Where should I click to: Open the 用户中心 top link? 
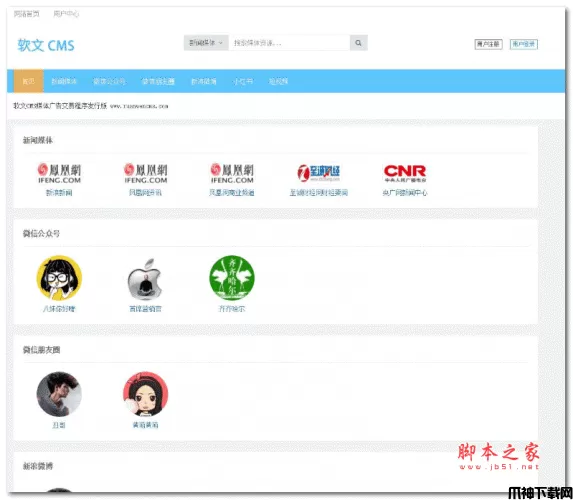(x=66, y=14)
